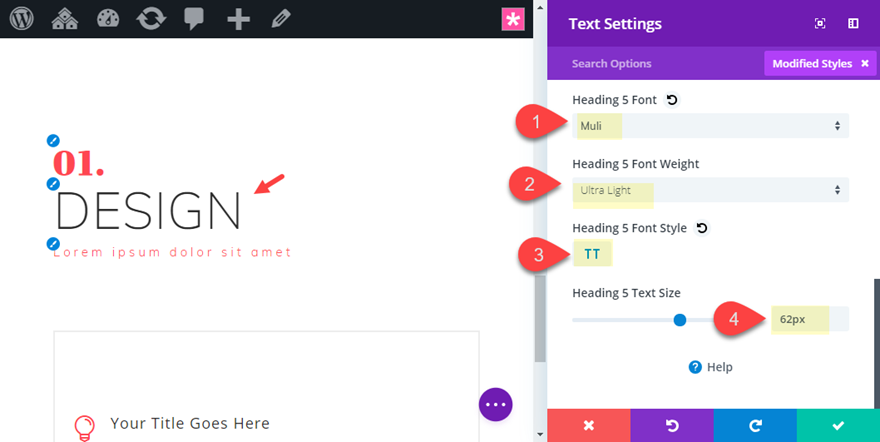Click the snap modal to side icon
The image size is (880, 442).
[x=853, y=24]
